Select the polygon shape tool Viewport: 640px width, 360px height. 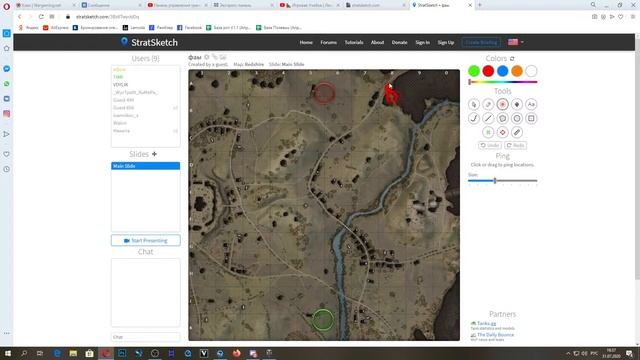[x=502, y=118]
